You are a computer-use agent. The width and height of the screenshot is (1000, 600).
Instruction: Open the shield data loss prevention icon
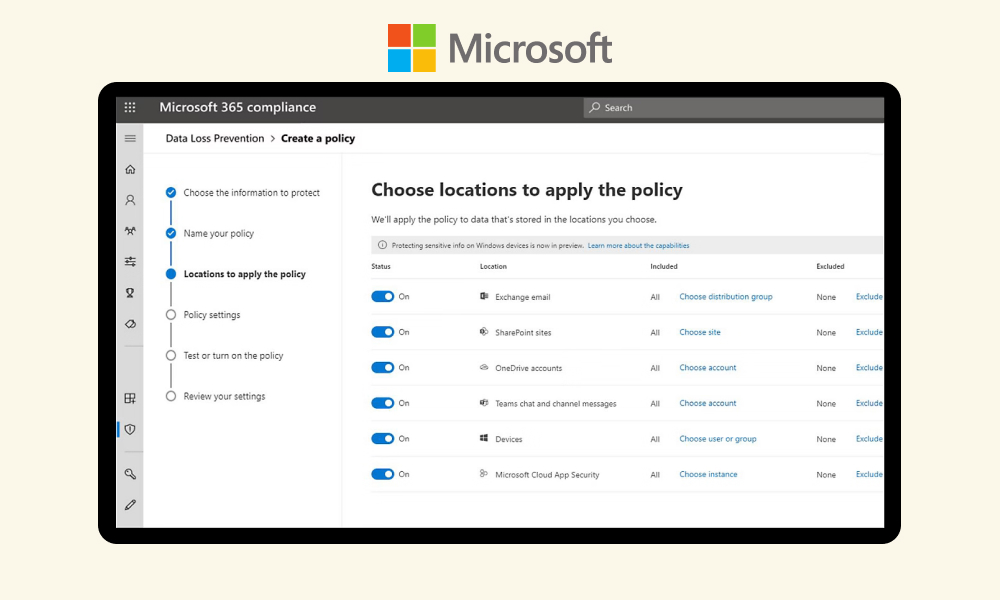tap(130, 429)
